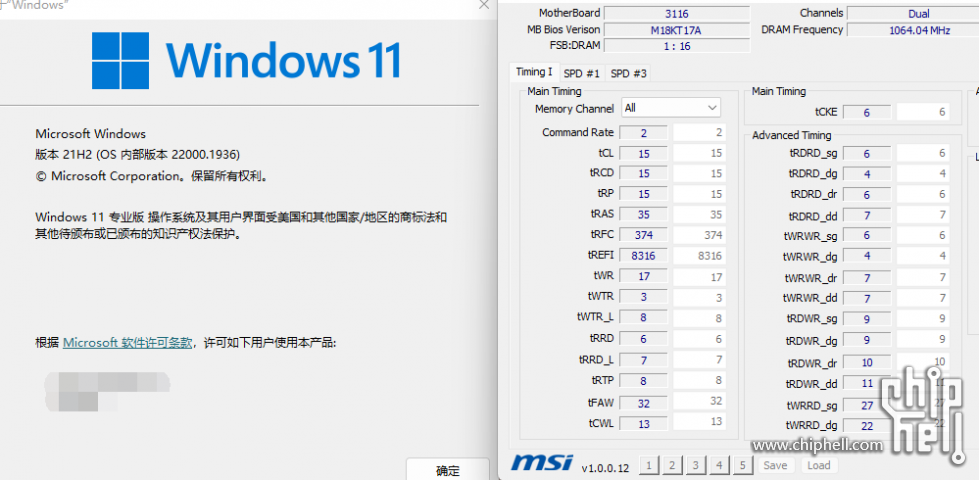The image size is (979, 480).
Task: Click the white tREFI input box showing 8316
Action: coord(699,256)
